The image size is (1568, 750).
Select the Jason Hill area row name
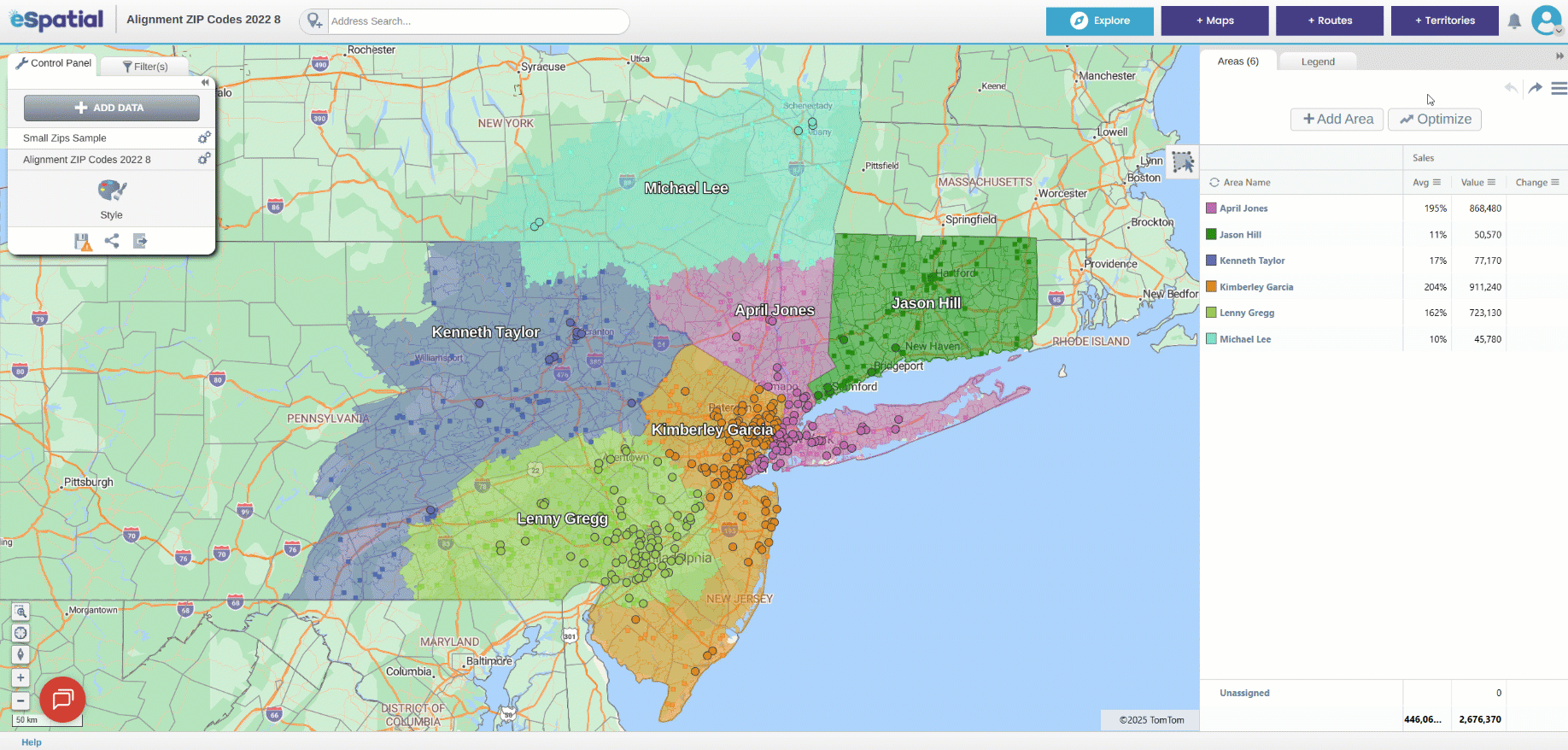pyautogui.click(x=1240, y=235)
